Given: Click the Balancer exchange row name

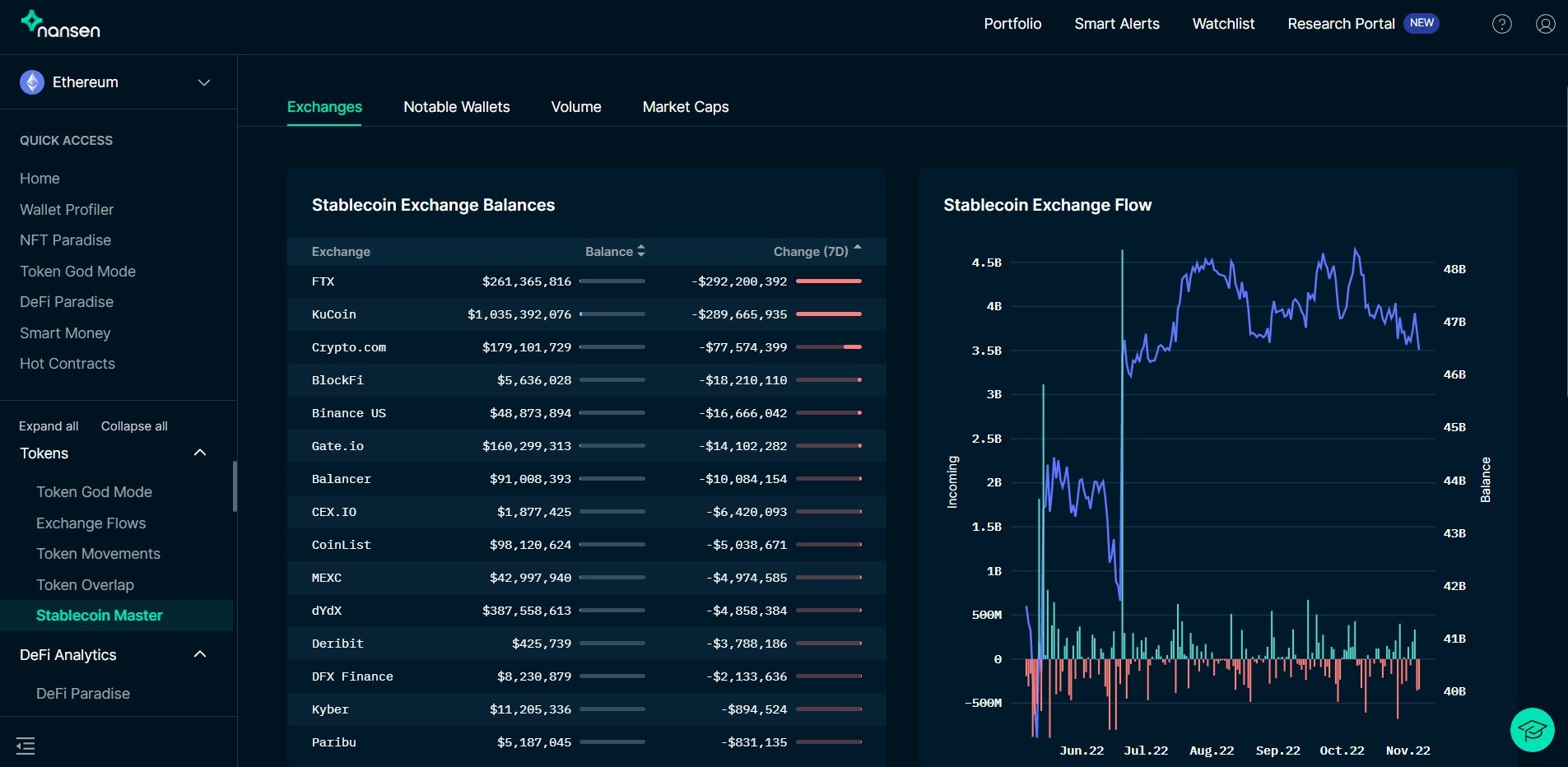Looking at the screenshot, I should (342, 479).
